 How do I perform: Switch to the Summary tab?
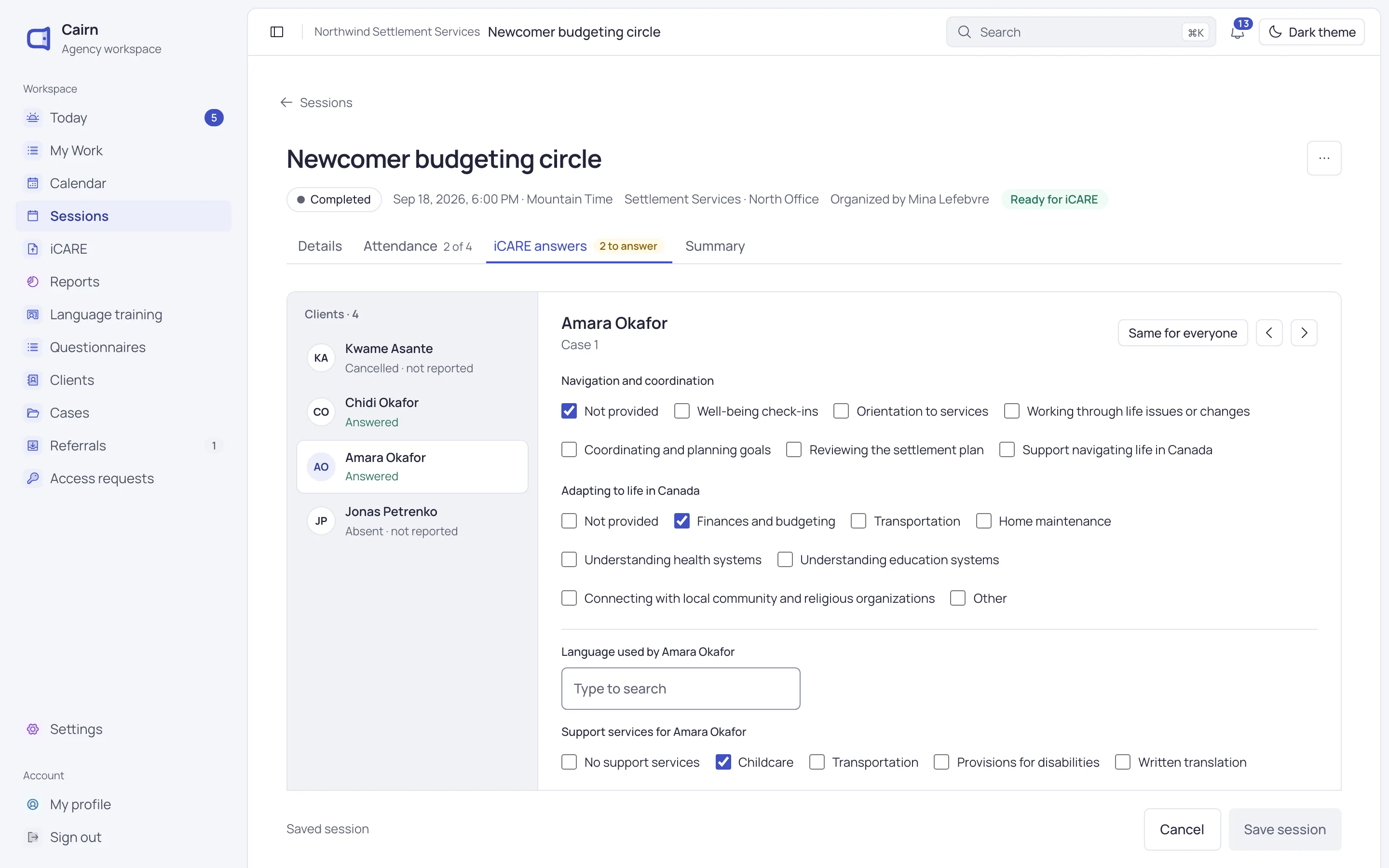tap(715, 246)
